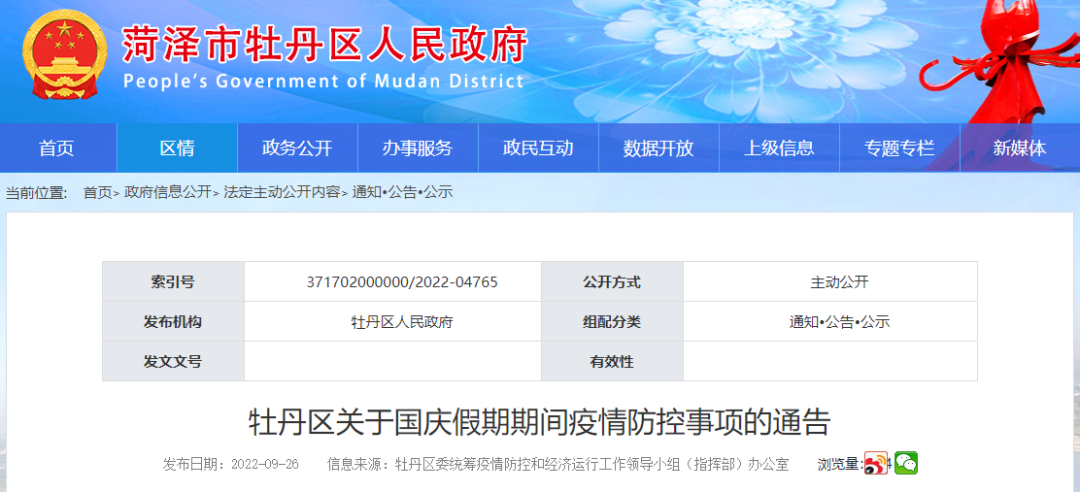Click the article title 牡丹区关于国庆假期期间疫情防控事项的通告
Viewport: 1080px width, 492px height.
[x=539, y=422]
